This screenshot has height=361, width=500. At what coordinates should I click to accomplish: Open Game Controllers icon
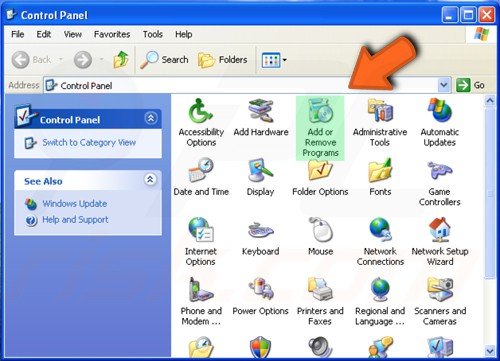[x=440, y=170]
